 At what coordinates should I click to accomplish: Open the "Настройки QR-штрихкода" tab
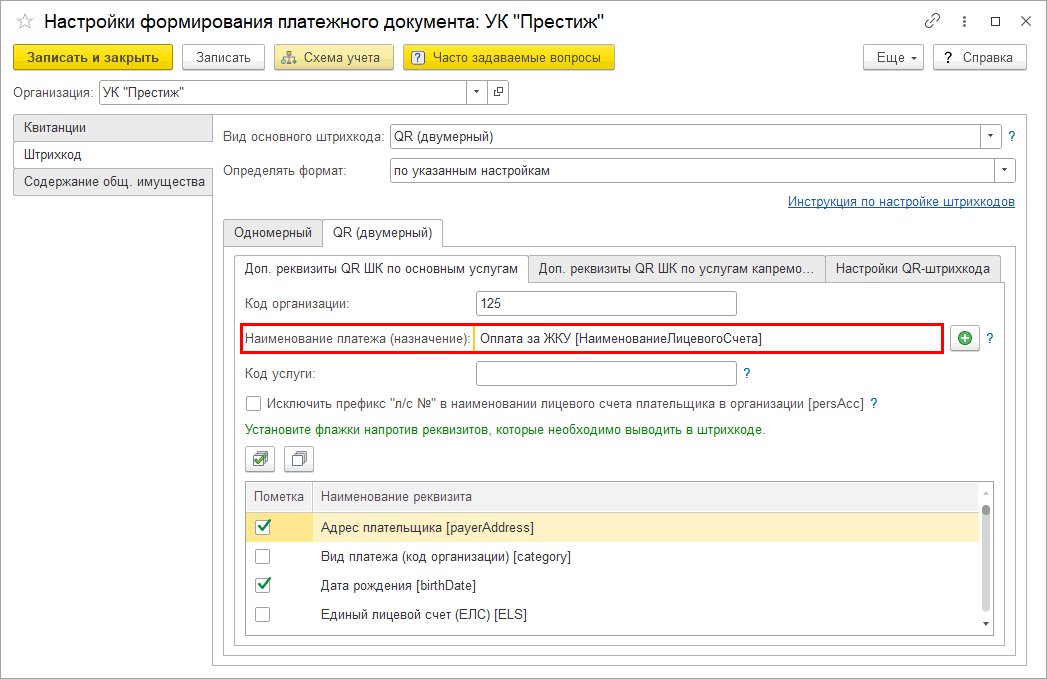[912, 268]
